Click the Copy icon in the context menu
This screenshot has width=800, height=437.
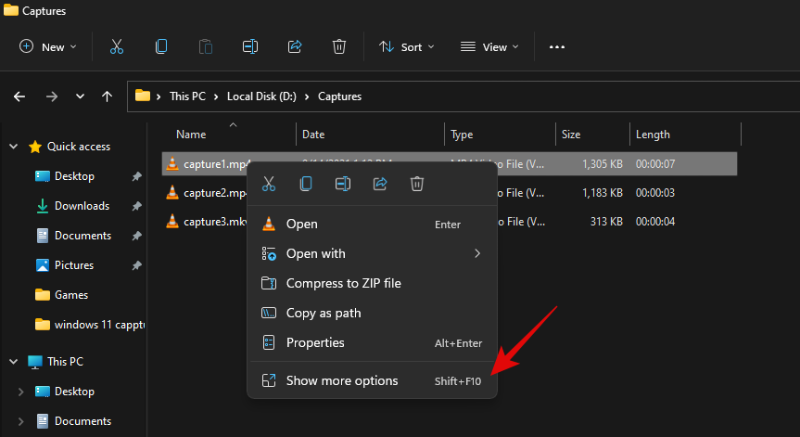click(x=306, y=184)
